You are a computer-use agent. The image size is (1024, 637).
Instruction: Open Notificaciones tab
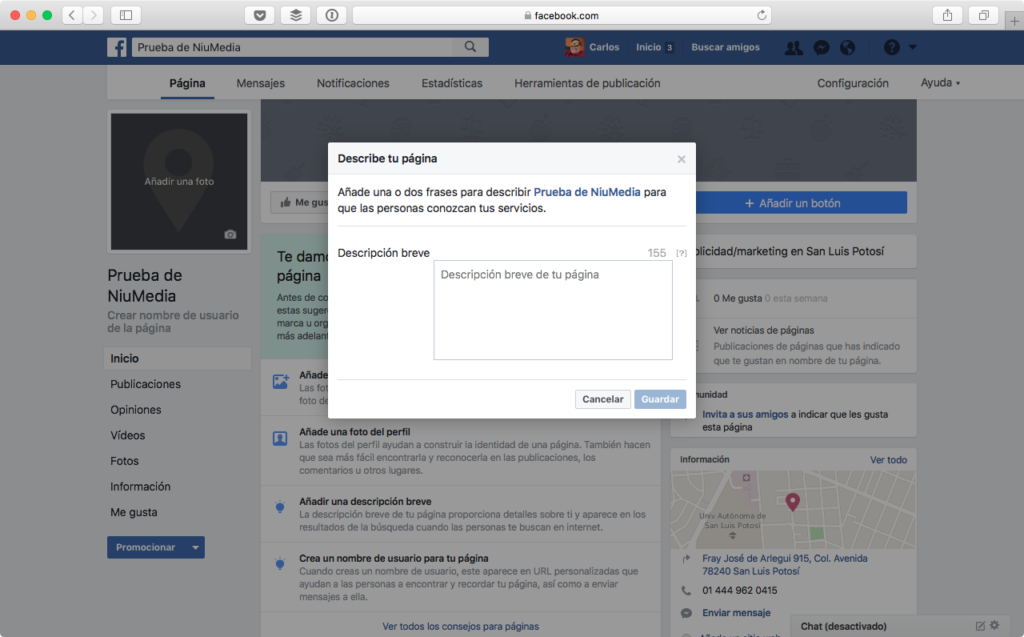(353, 83)
